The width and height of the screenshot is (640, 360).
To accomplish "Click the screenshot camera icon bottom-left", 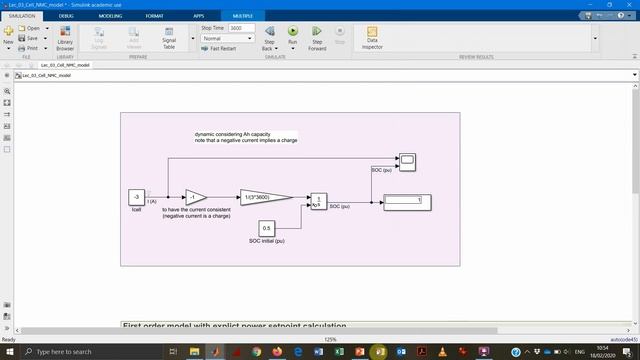I will pos(7,305).
